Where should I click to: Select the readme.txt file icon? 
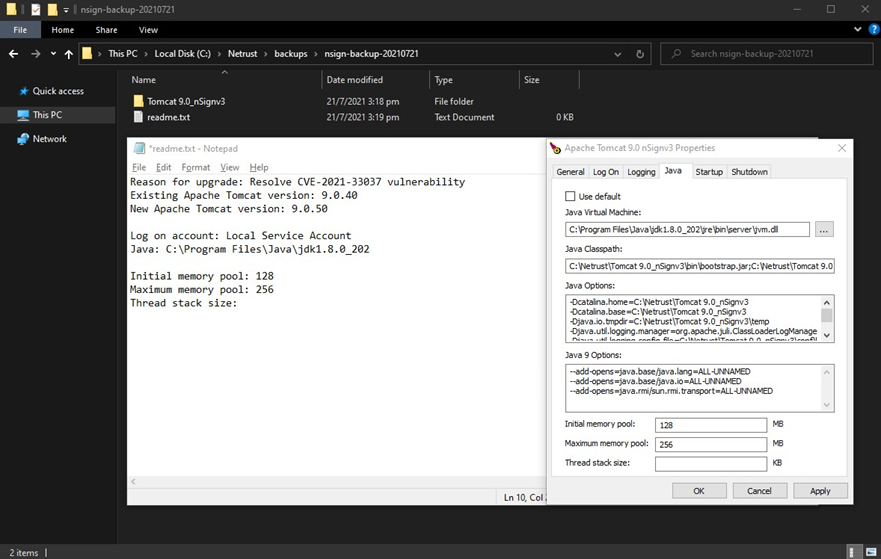[139, 117]
